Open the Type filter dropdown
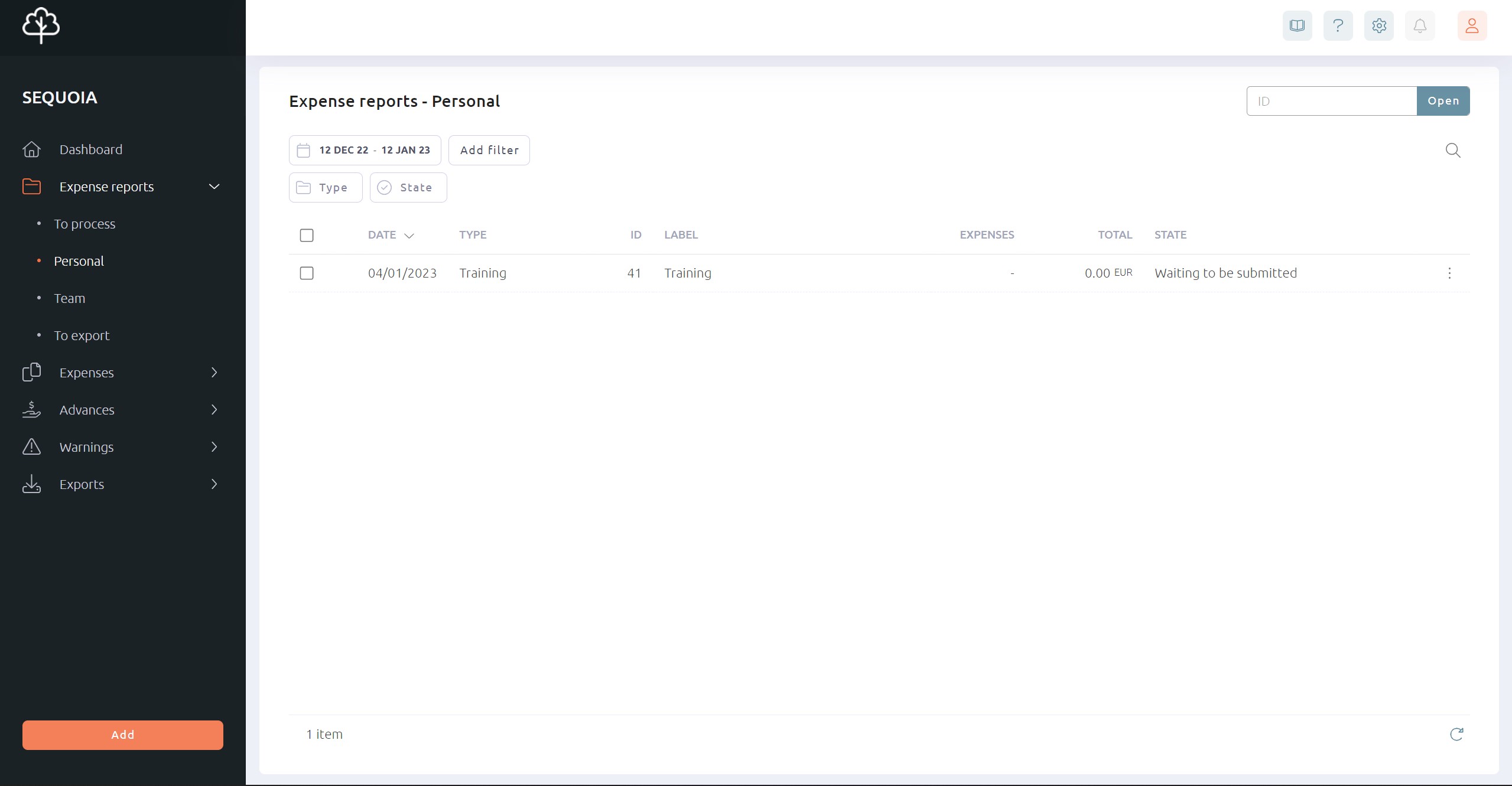 pos(325,188)
